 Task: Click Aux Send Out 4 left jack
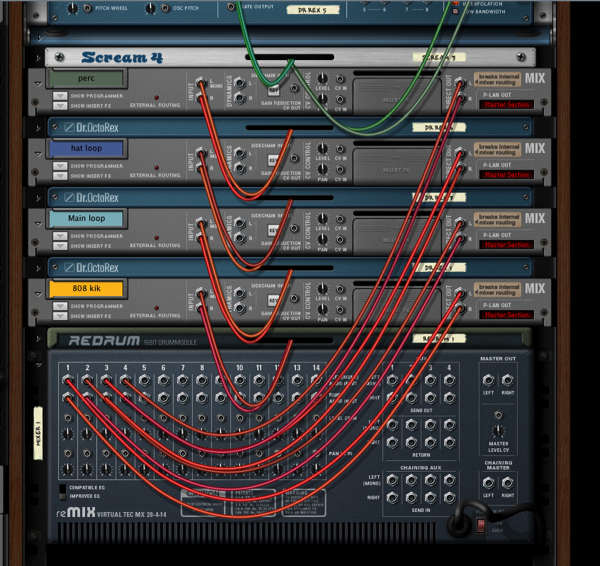pos(449,380)
